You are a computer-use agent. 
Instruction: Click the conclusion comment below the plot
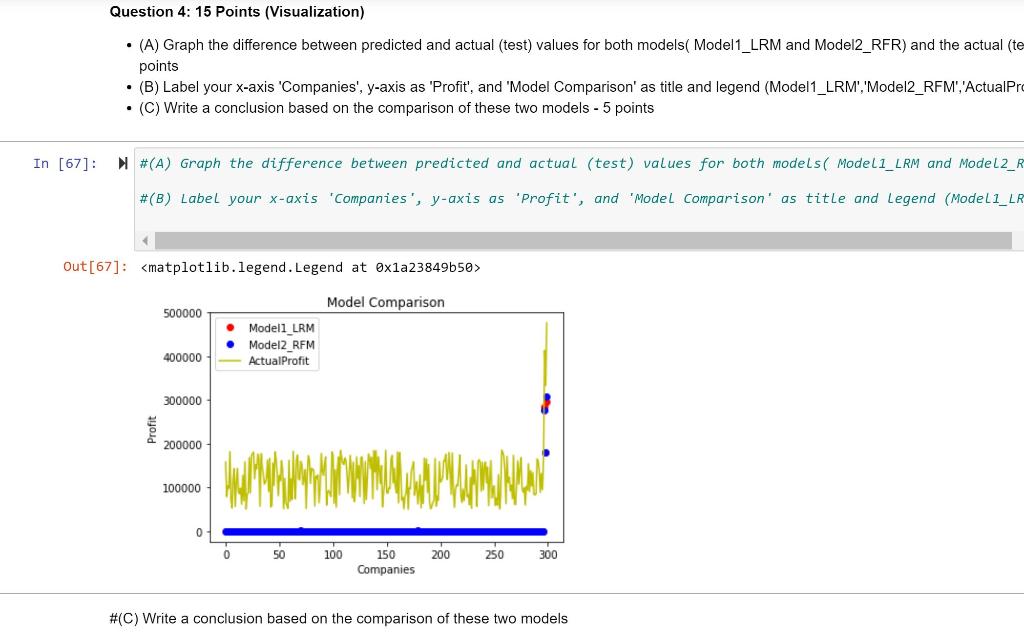point(338,618)
